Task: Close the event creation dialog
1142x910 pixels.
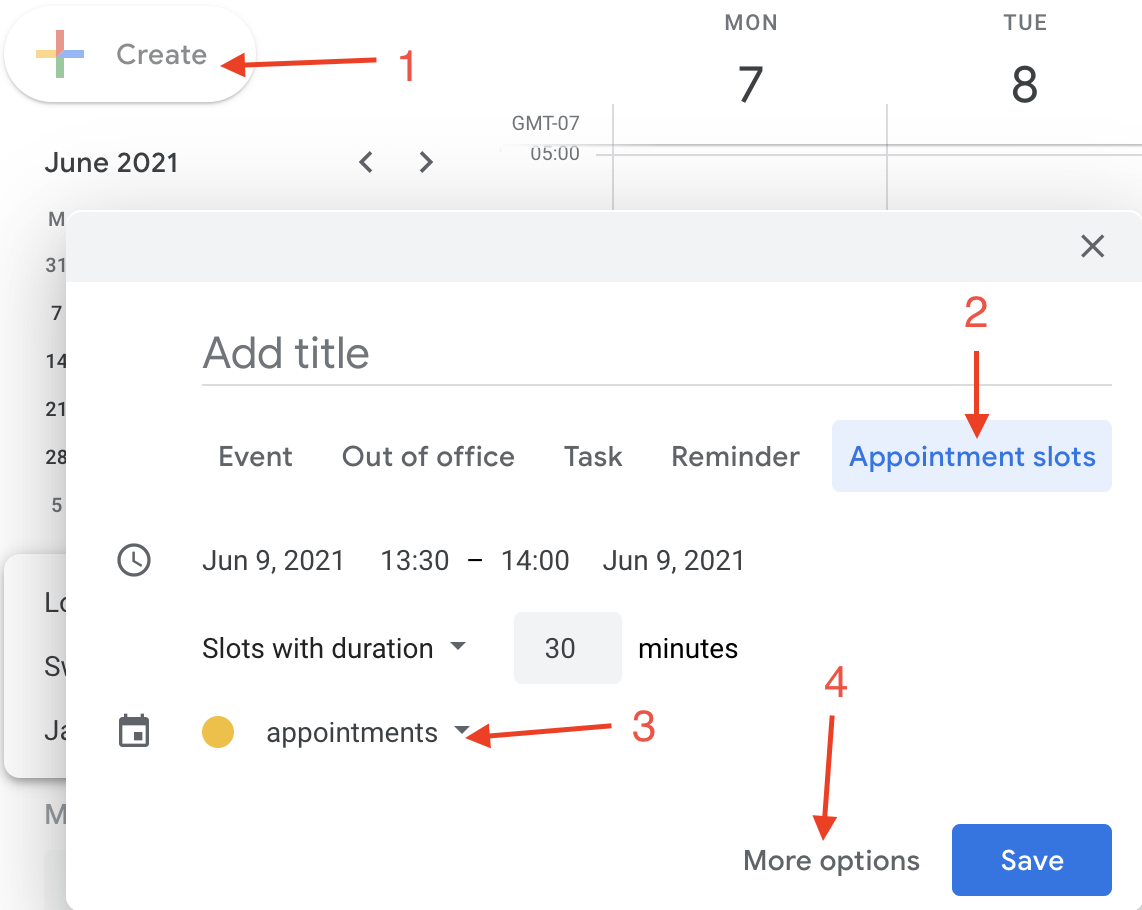Action: click(x=1092, y=246)
